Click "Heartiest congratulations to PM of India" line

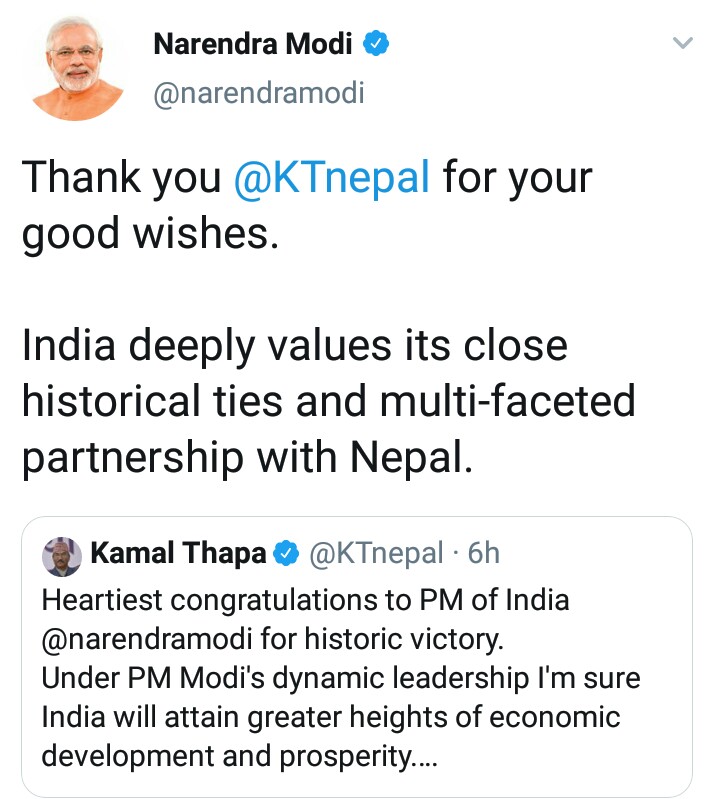coord(305,601)
